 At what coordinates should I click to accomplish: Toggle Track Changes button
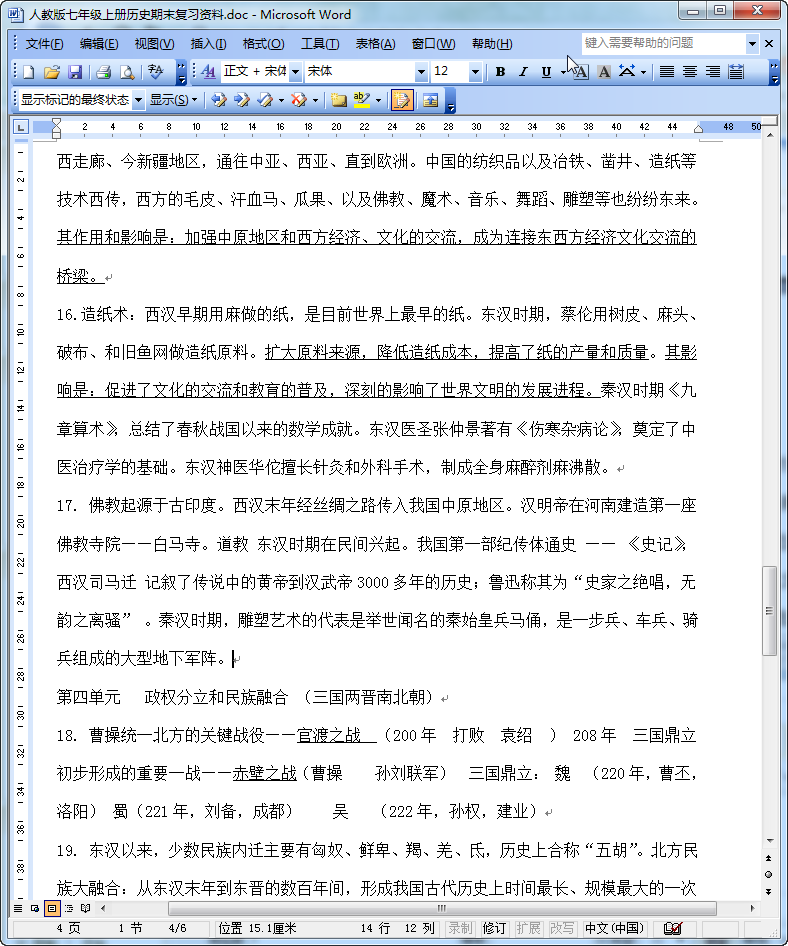[402, 100]
